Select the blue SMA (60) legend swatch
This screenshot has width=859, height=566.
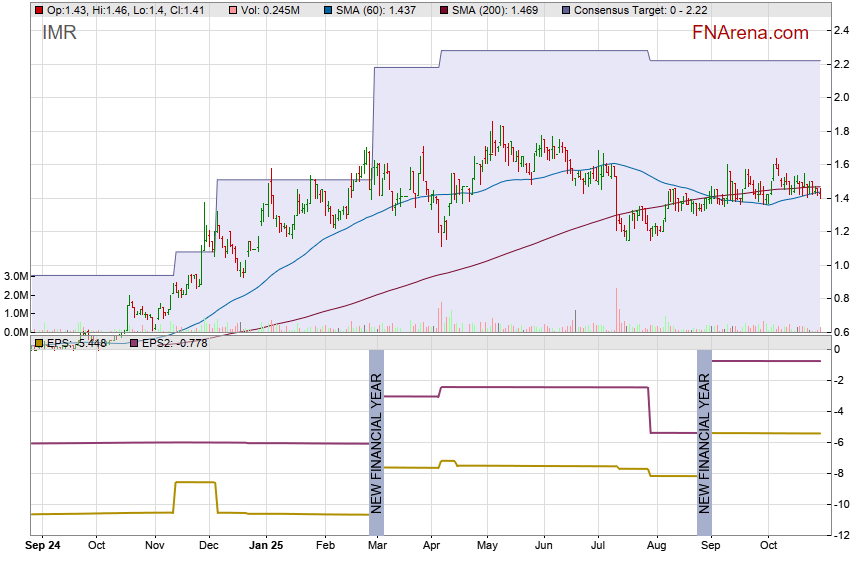330,9
